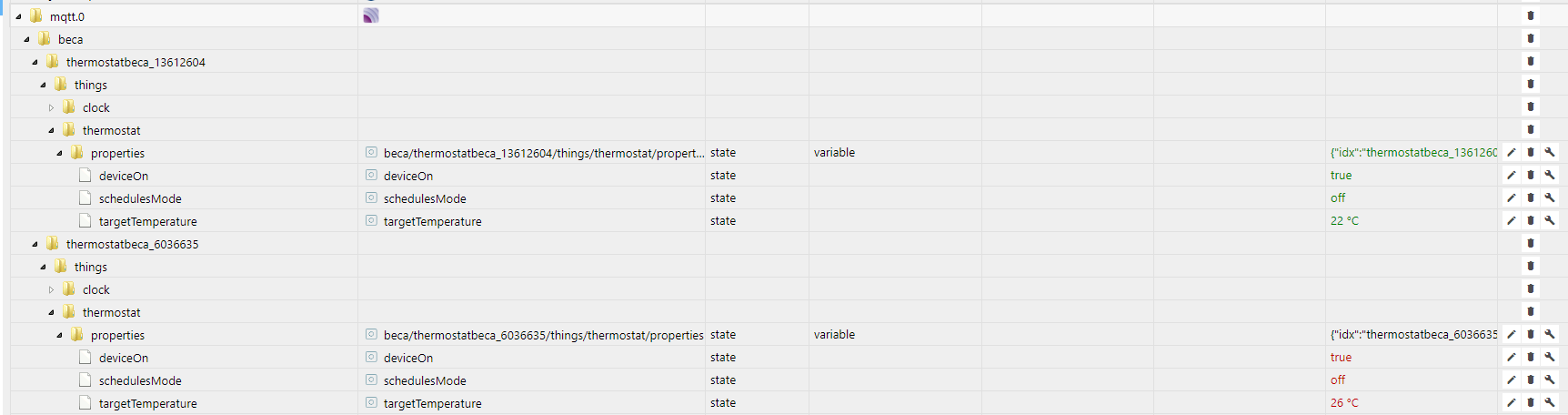Open wrench settings for first deviceOn row
The image size is (1568, 415).
pos(1550,175)
